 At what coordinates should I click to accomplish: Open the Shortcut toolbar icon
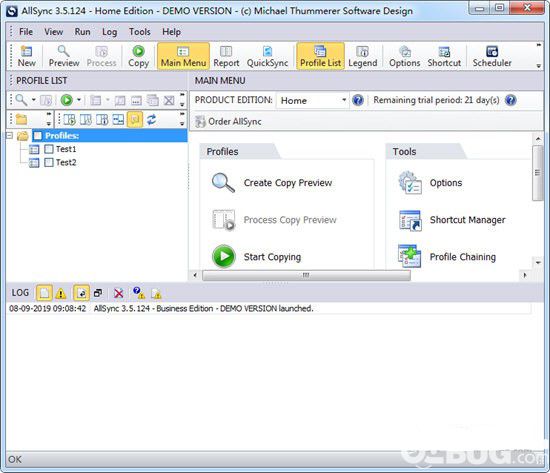coord(444,56)
